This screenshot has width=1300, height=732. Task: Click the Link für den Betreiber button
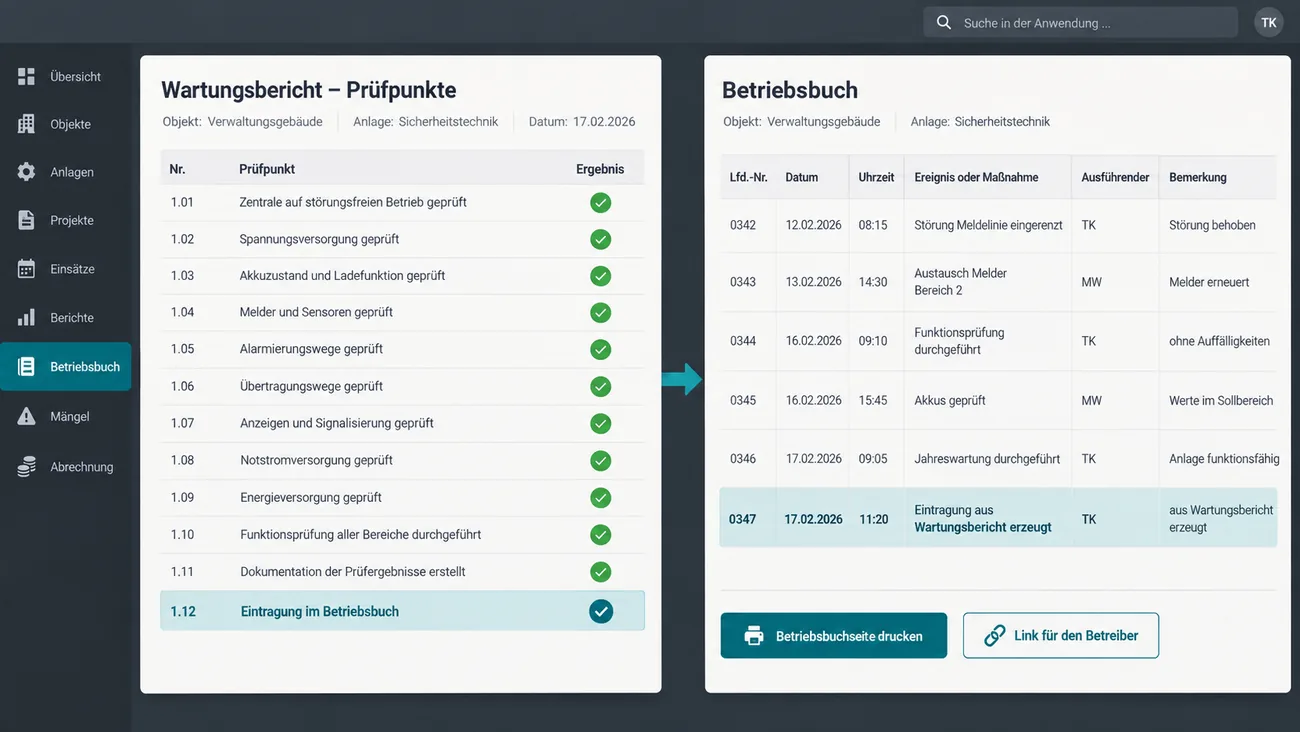pos(1060,636)
